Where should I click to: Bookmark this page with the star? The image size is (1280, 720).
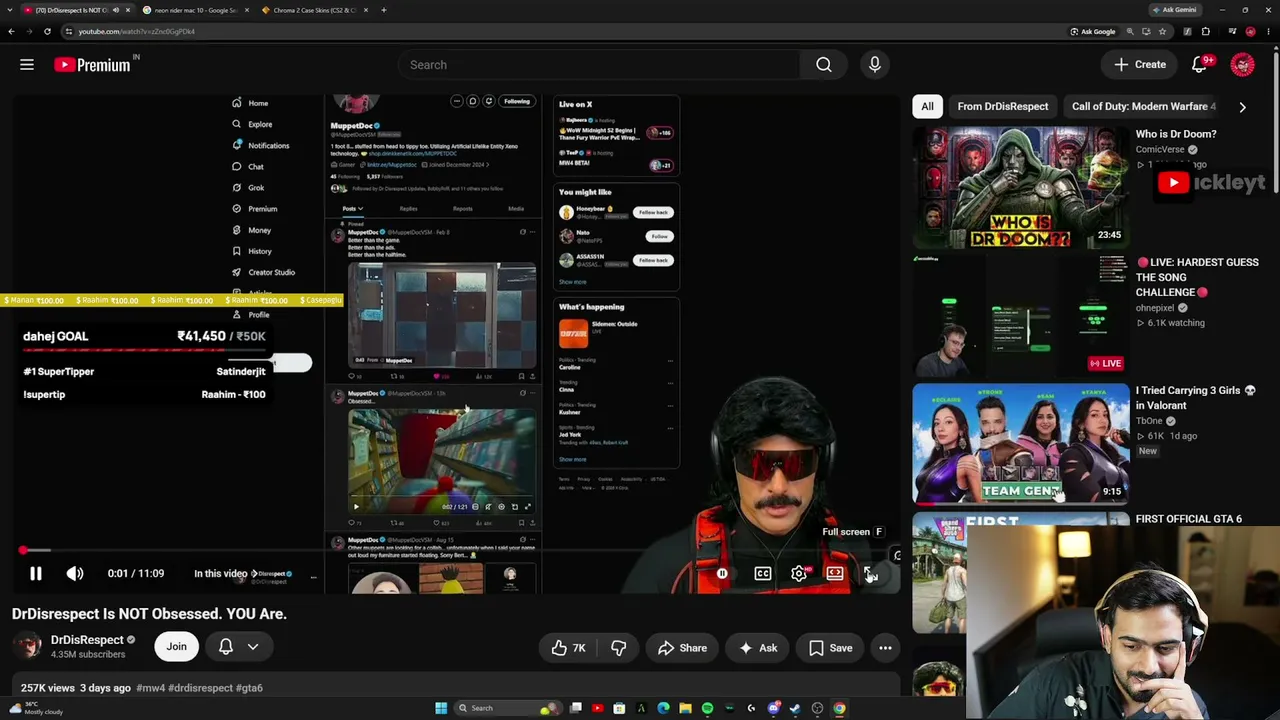1162,31
